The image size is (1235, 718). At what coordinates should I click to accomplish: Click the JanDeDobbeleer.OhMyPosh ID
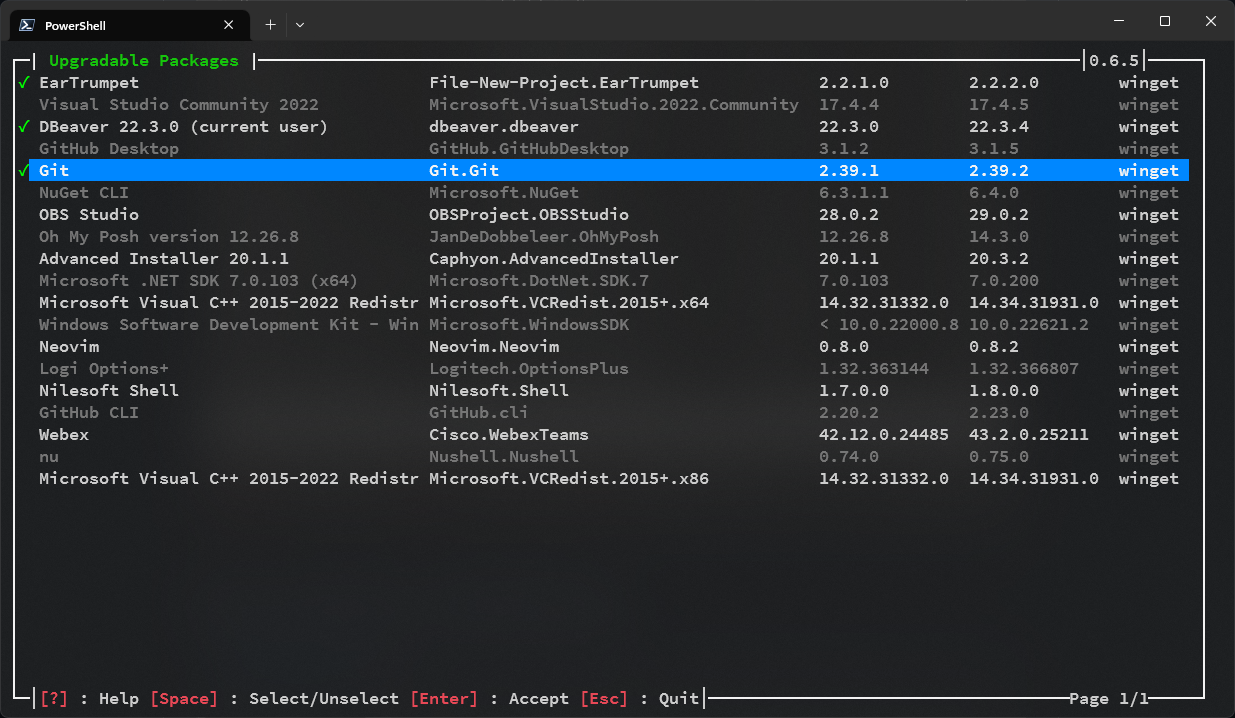pos(544,237)
